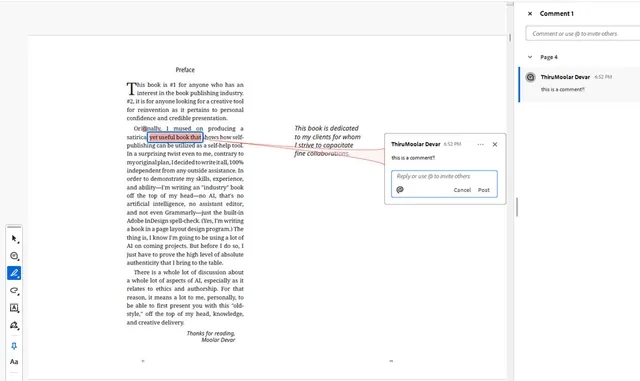Screen dimensions: 640x381
Task: Choose the zoom comment tool in toolbar
Action: coord(14,256)
